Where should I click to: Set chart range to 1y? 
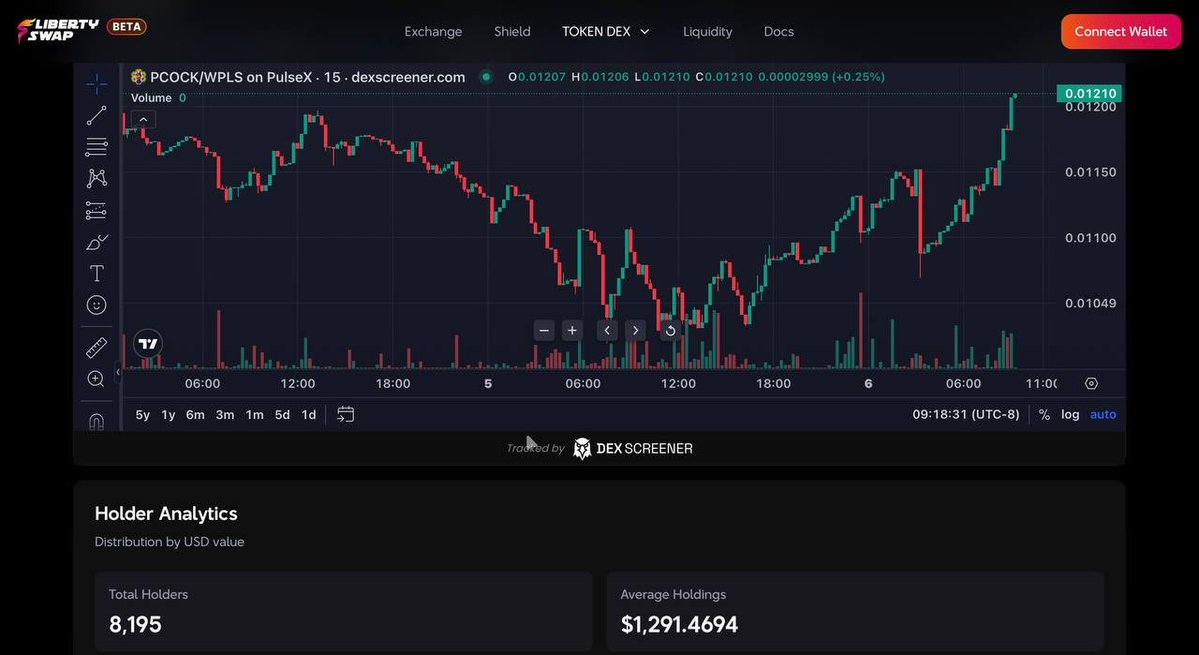tap(168, 415)
